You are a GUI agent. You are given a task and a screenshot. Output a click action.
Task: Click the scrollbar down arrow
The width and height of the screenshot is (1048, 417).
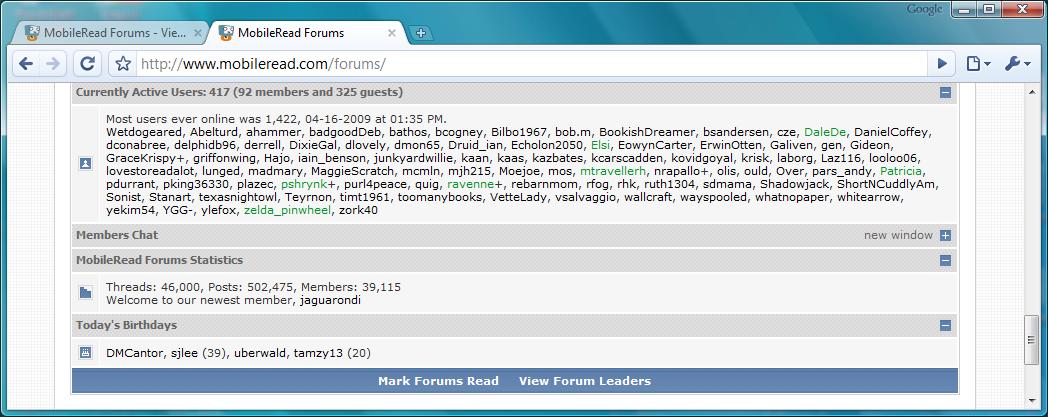pyautogui.click(x=1031, y=401)
